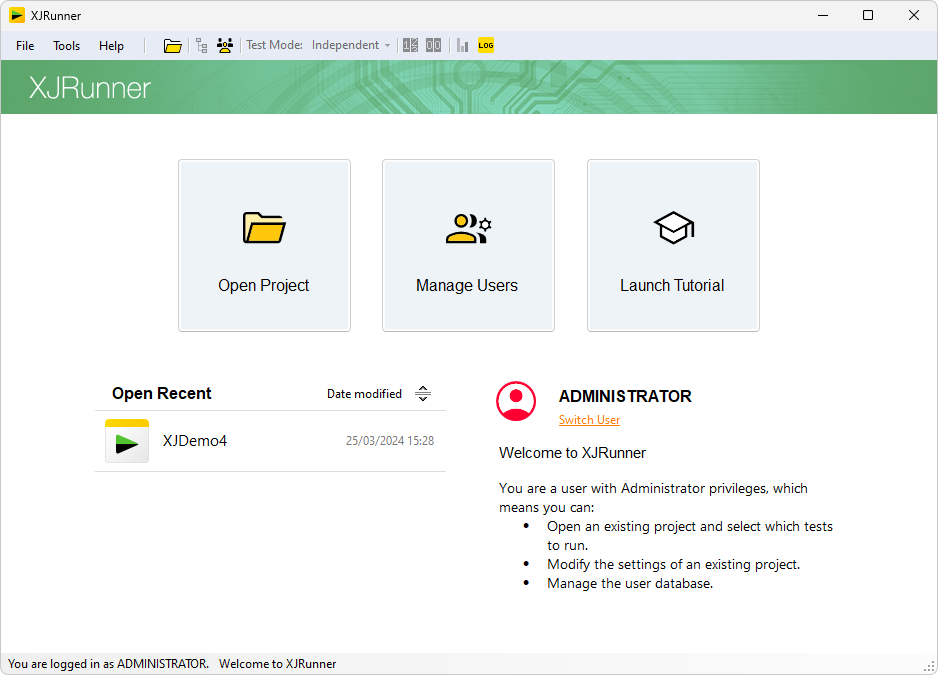This screenshot has height=675, width=938.
Task: Click the second counter icon showing 00
Action: tap(433, 45)
